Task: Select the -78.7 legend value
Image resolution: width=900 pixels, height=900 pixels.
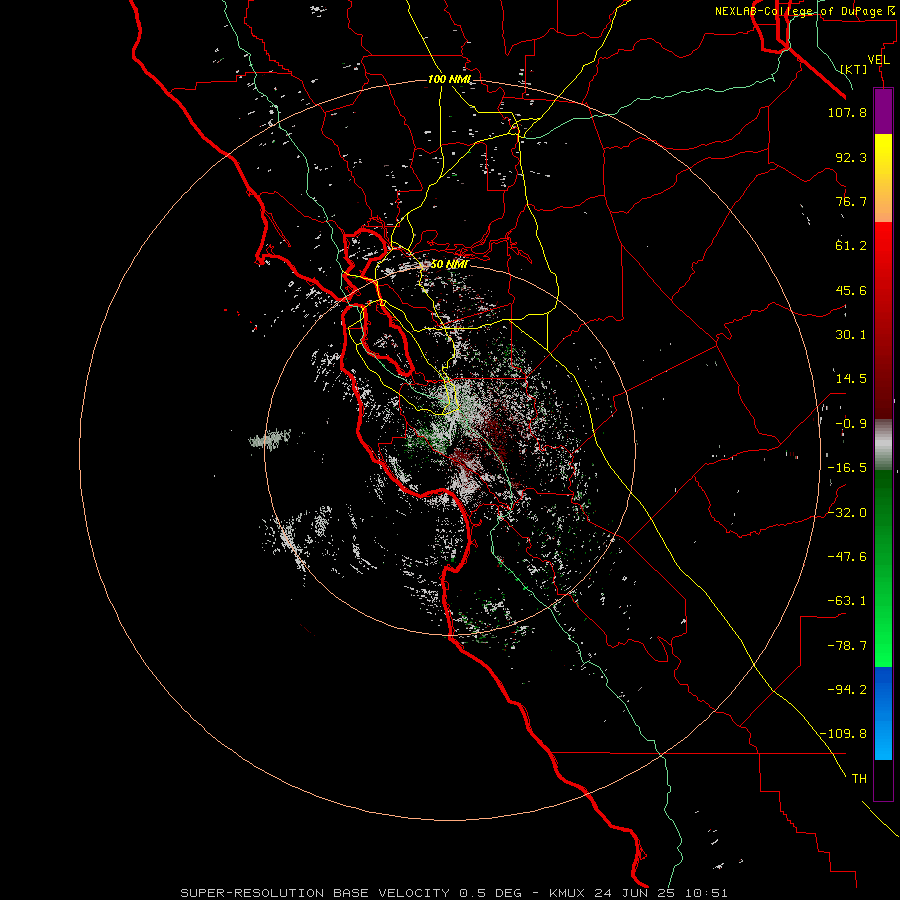Action: pos(847,646)
